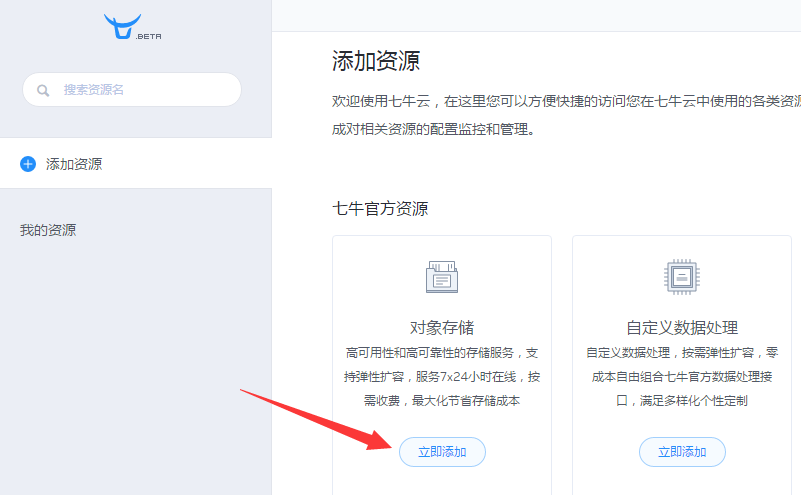Click the 自定义数据处理 card title

coord(682,327)
